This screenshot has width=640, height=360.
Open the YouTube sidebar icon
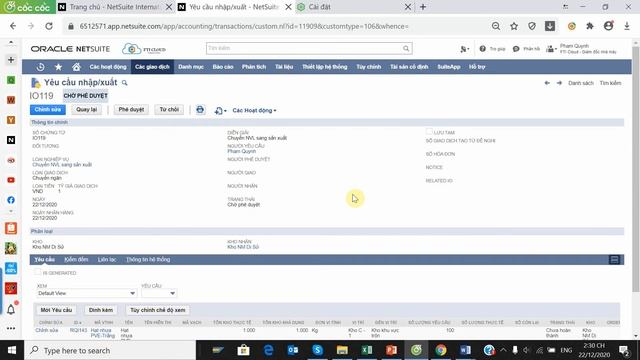[11, 180]
